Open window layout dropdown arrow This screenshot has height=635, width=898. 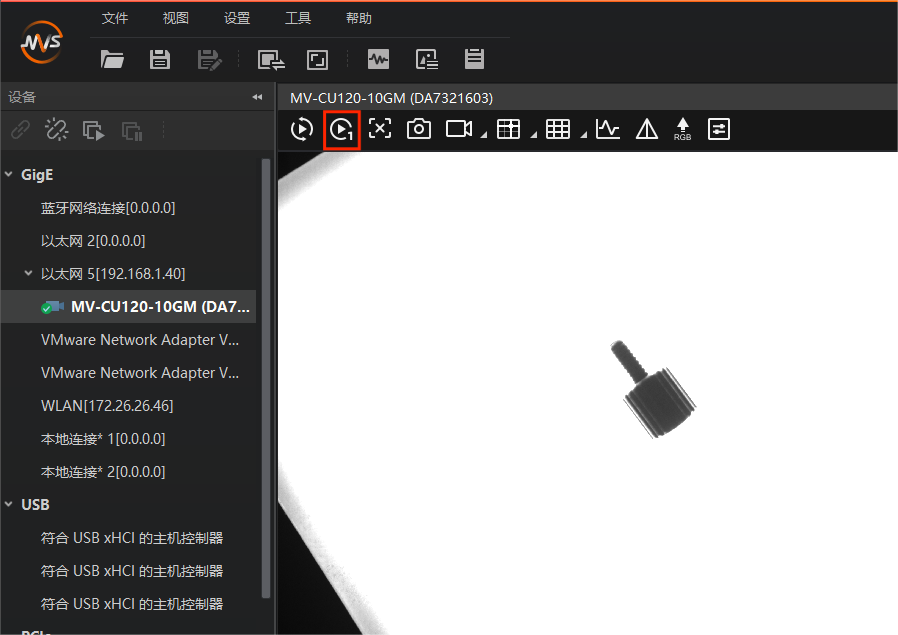pos(533,135)
